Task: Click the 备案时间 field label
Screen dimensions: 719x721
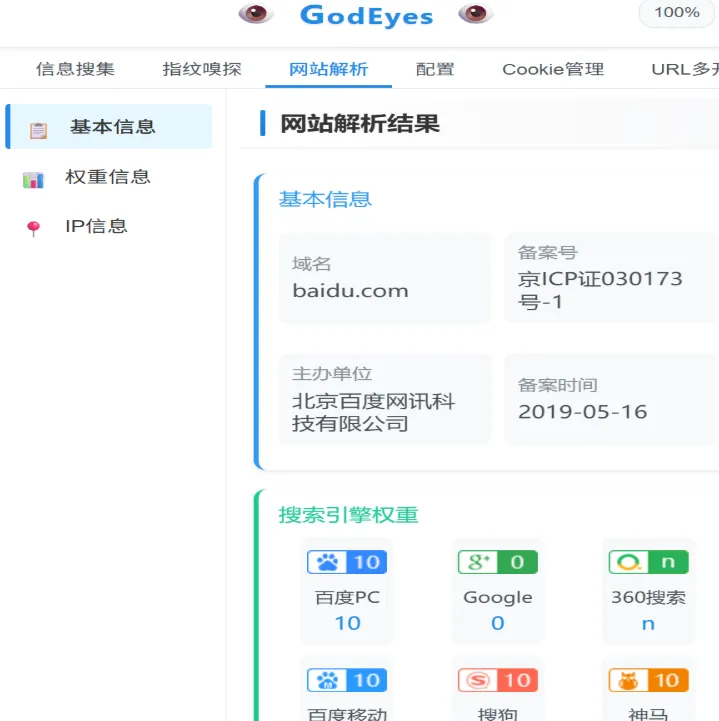Action: click(558, 385)
